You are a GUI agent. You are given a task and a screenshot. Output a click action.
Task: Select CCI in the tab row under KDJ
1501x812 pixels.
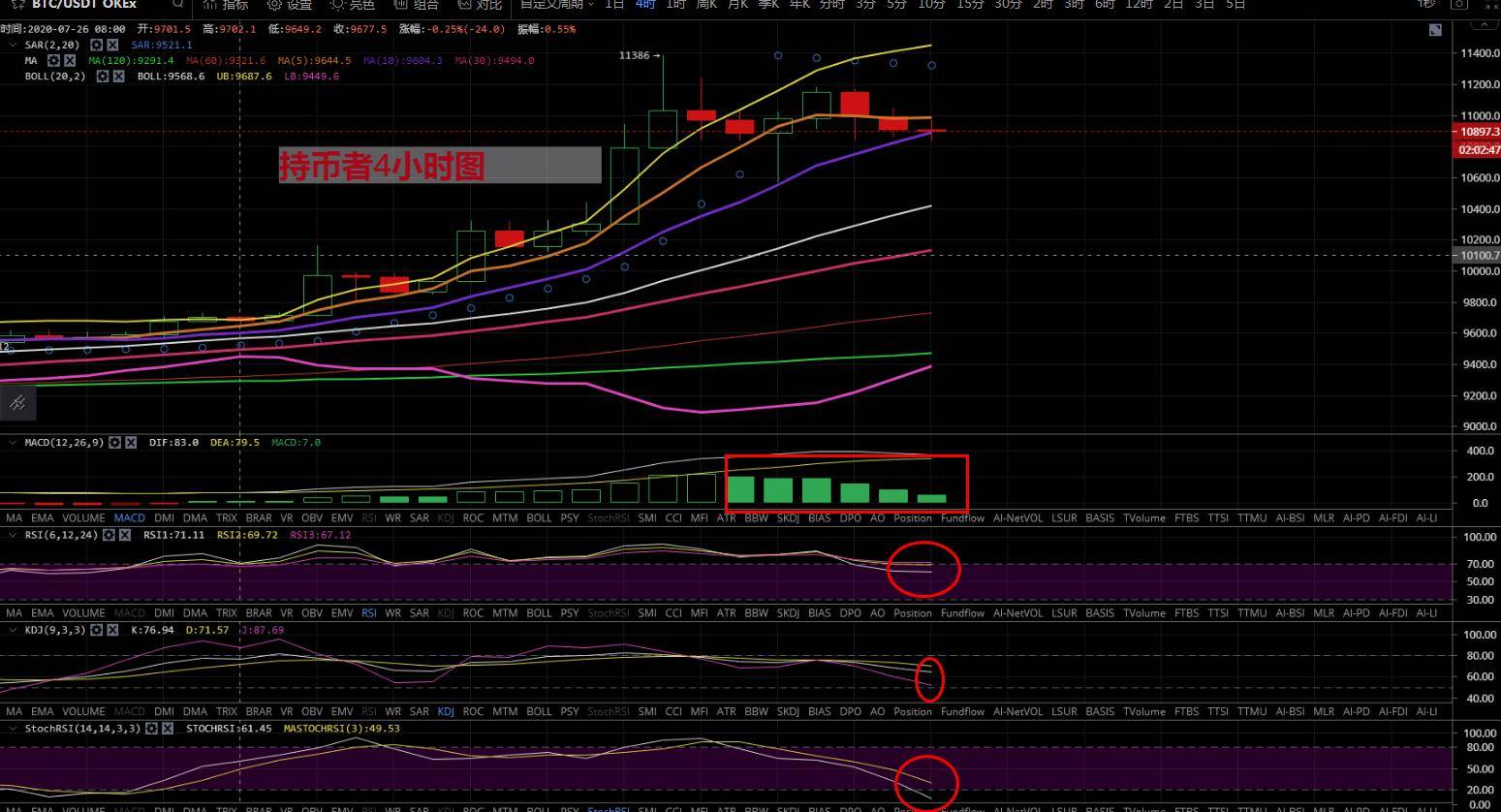(x=673, y=711)
